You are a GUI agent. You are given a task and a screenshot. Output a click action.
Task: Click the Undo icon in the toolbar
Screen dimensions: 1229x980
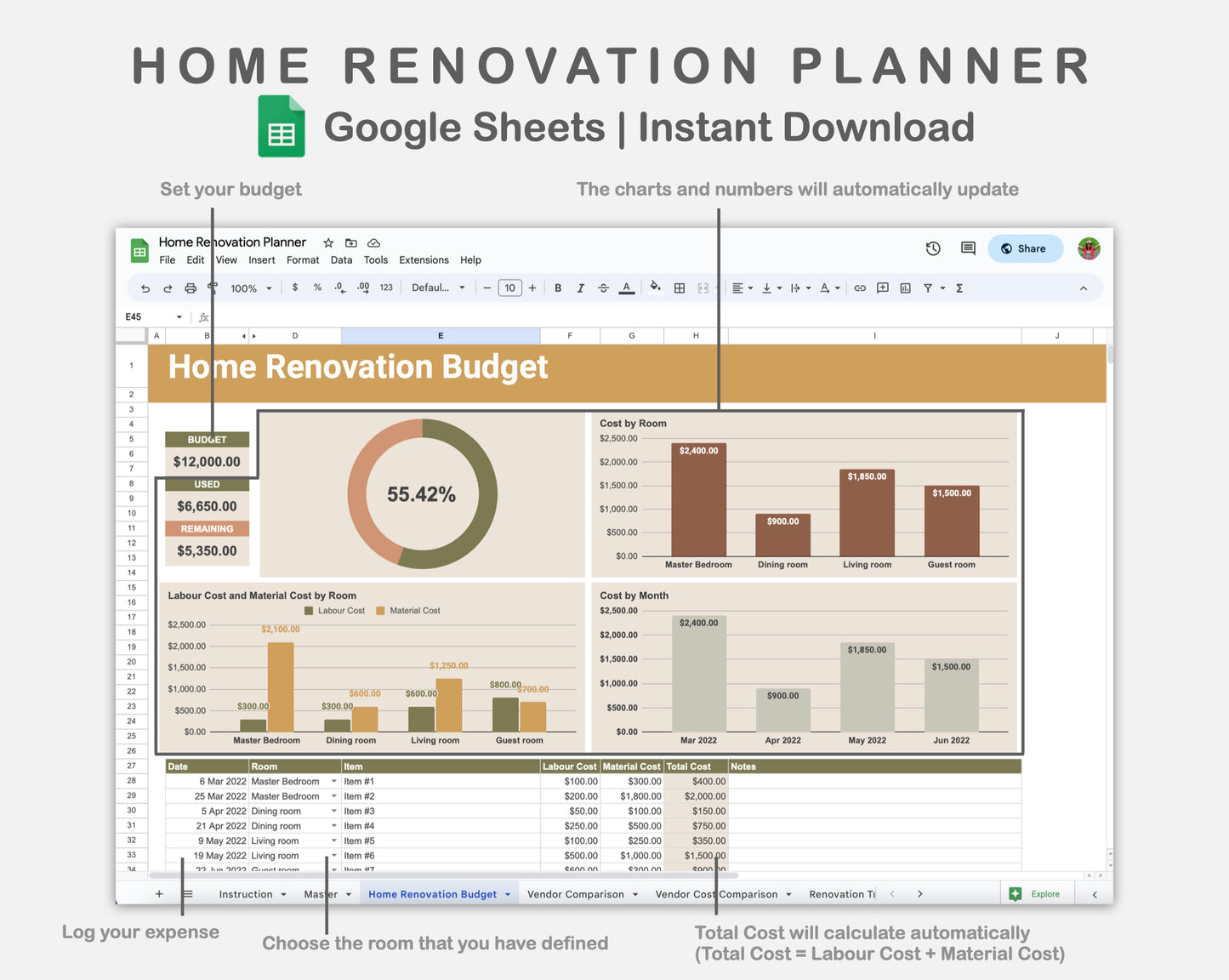pos(145,288)
